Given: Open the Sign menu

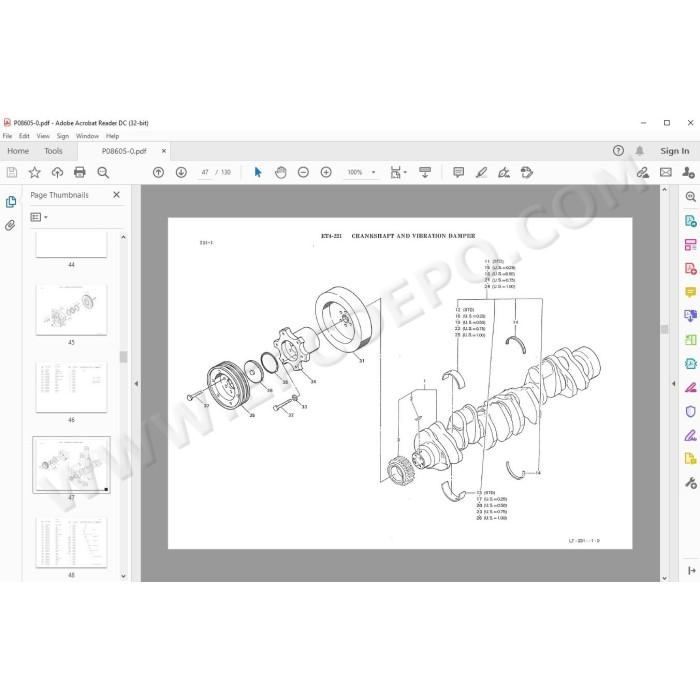Looking at the screenshot, I should coord(62,136).
